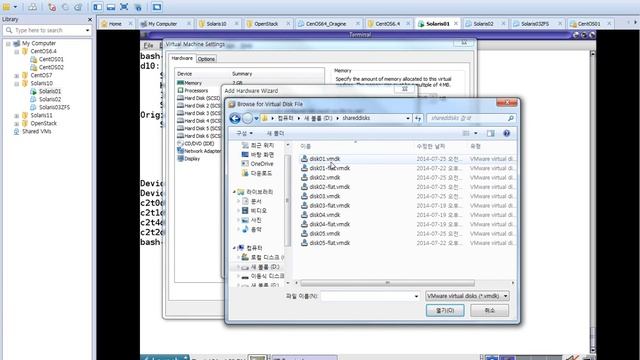The image size is (640, 360).
Task: Click the shareddisks search box
Action: (471, 118)
